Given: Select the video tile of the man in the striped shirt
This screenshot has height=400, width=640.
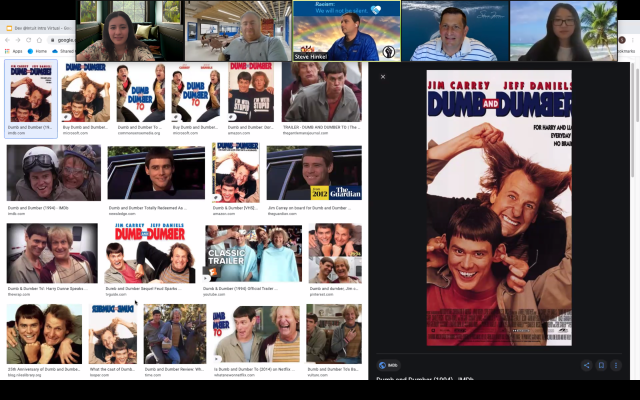Looking at the screenshot, I should (x=455, y=31).
